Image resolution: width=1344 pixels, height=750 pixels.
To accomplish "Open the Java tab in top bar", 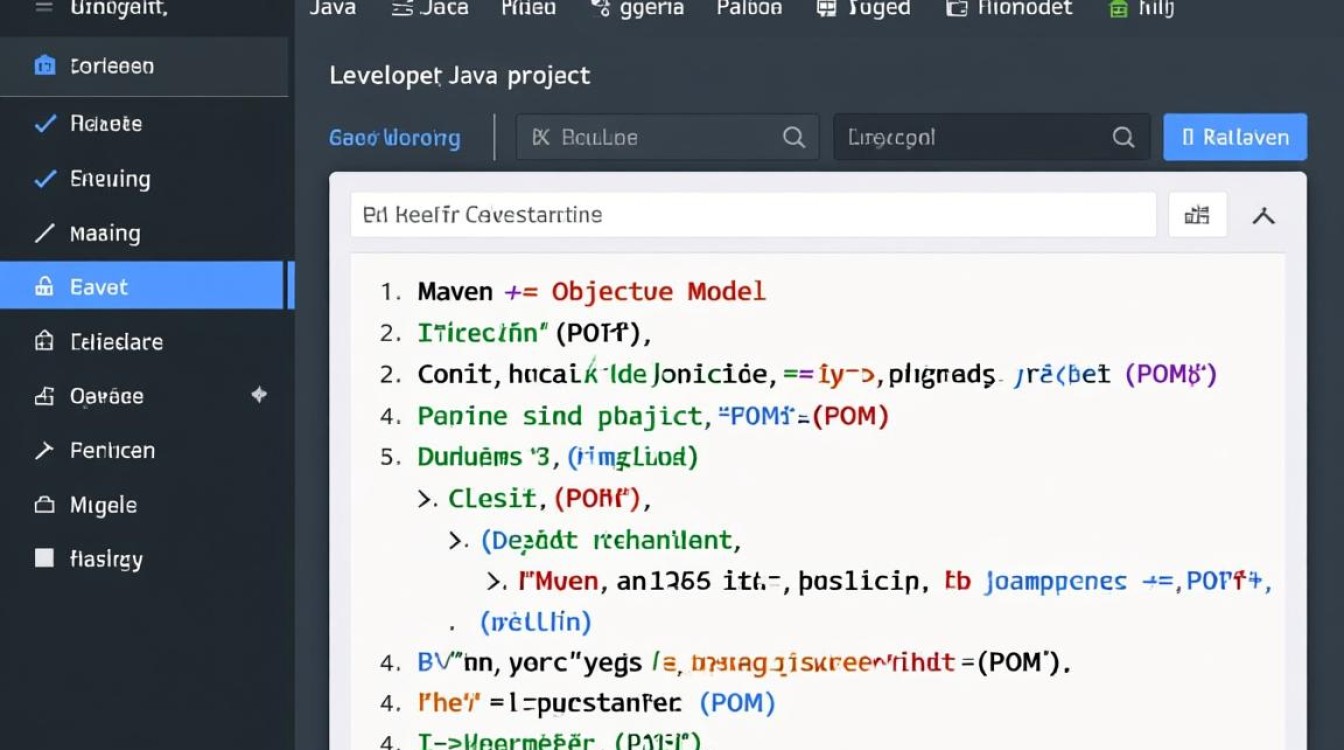I will point(333,9).
